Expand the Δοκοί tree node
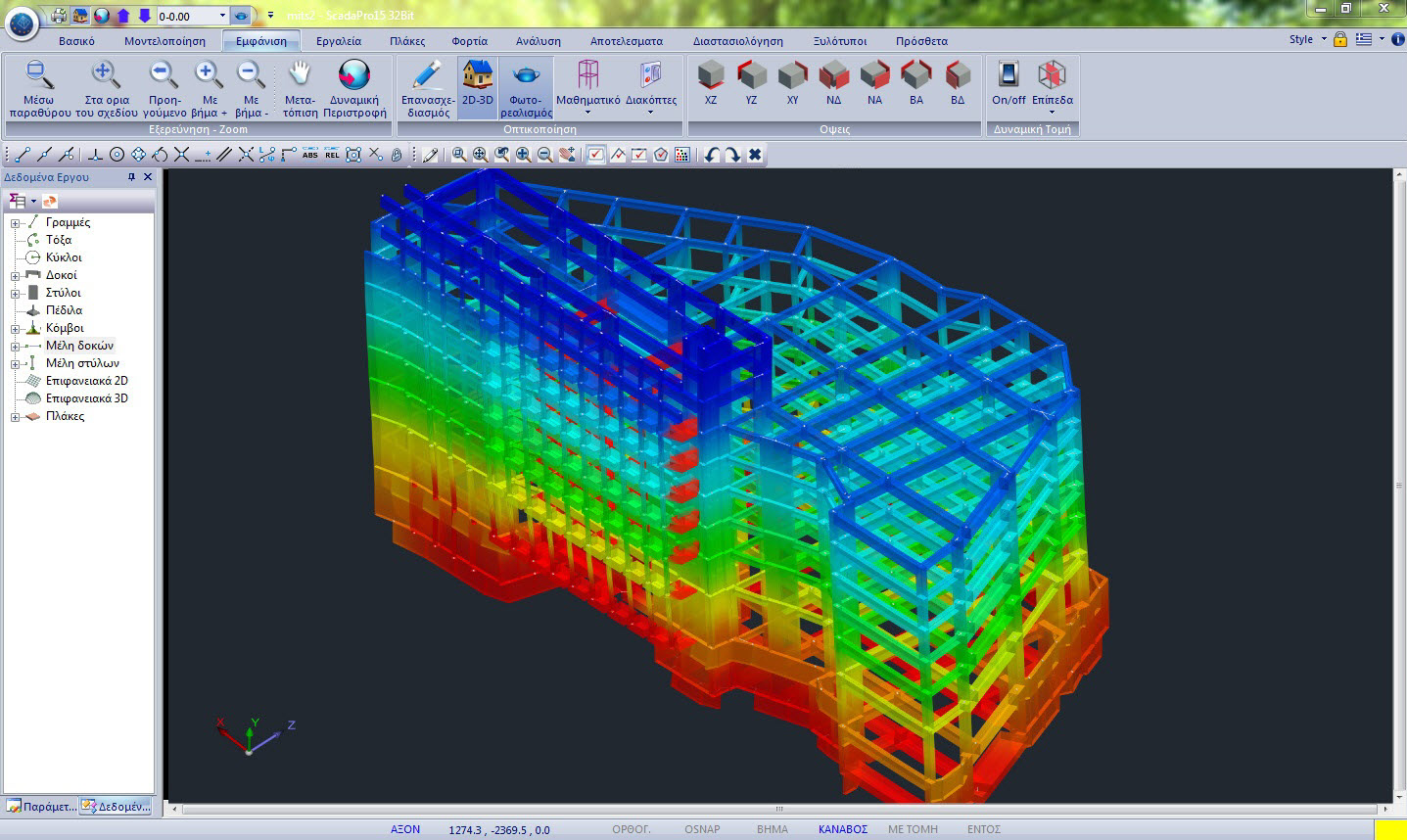Screen dimensions: 1407x840 [x=16, y=276]
